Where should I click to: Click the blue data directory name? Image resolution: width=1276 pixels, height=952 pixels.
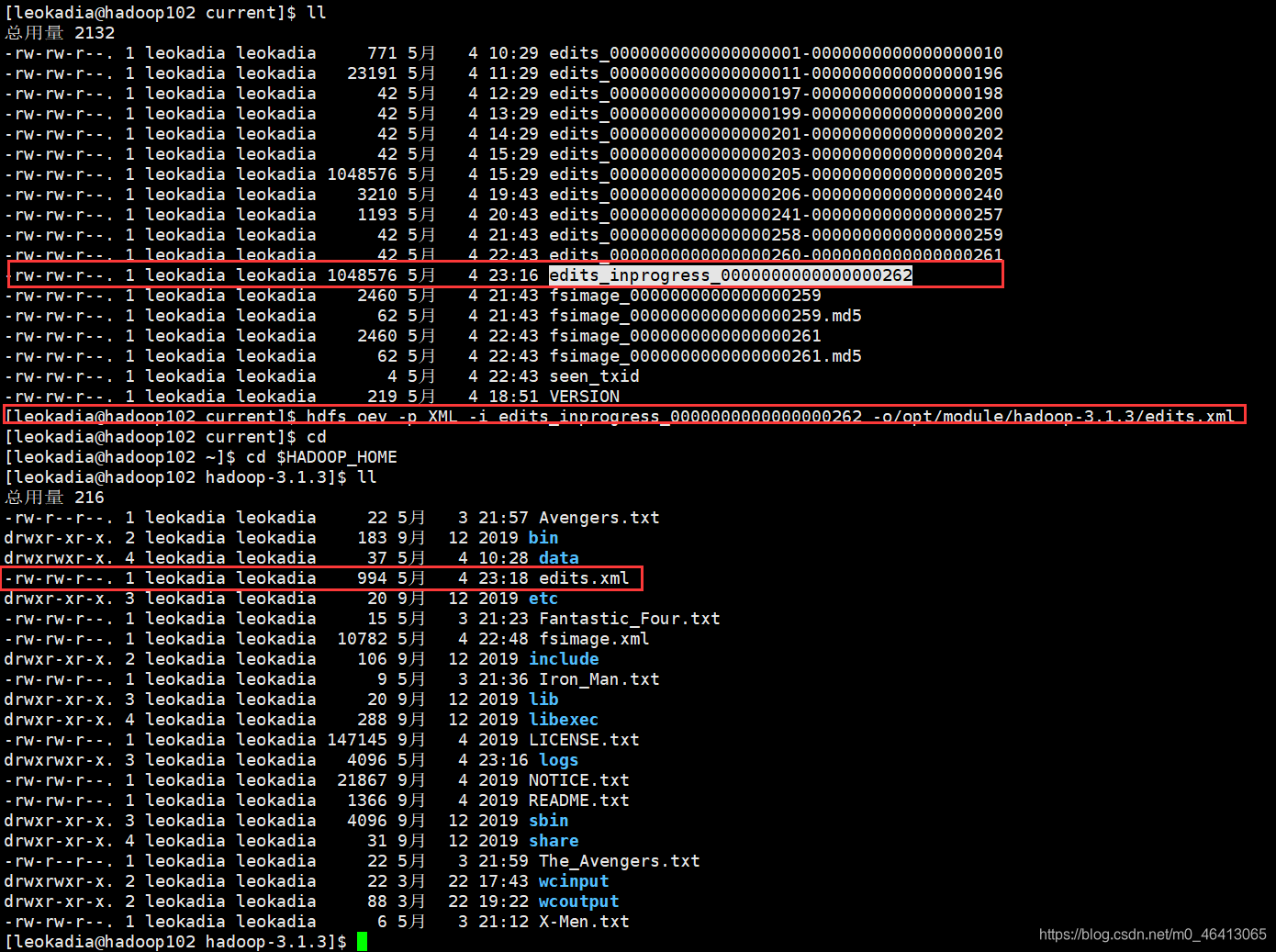point(558,558)
